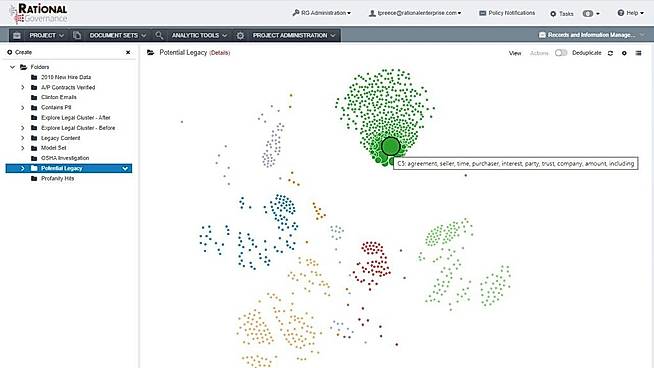Click the open folder icon beside Potential Legacy title

(151, 53)
